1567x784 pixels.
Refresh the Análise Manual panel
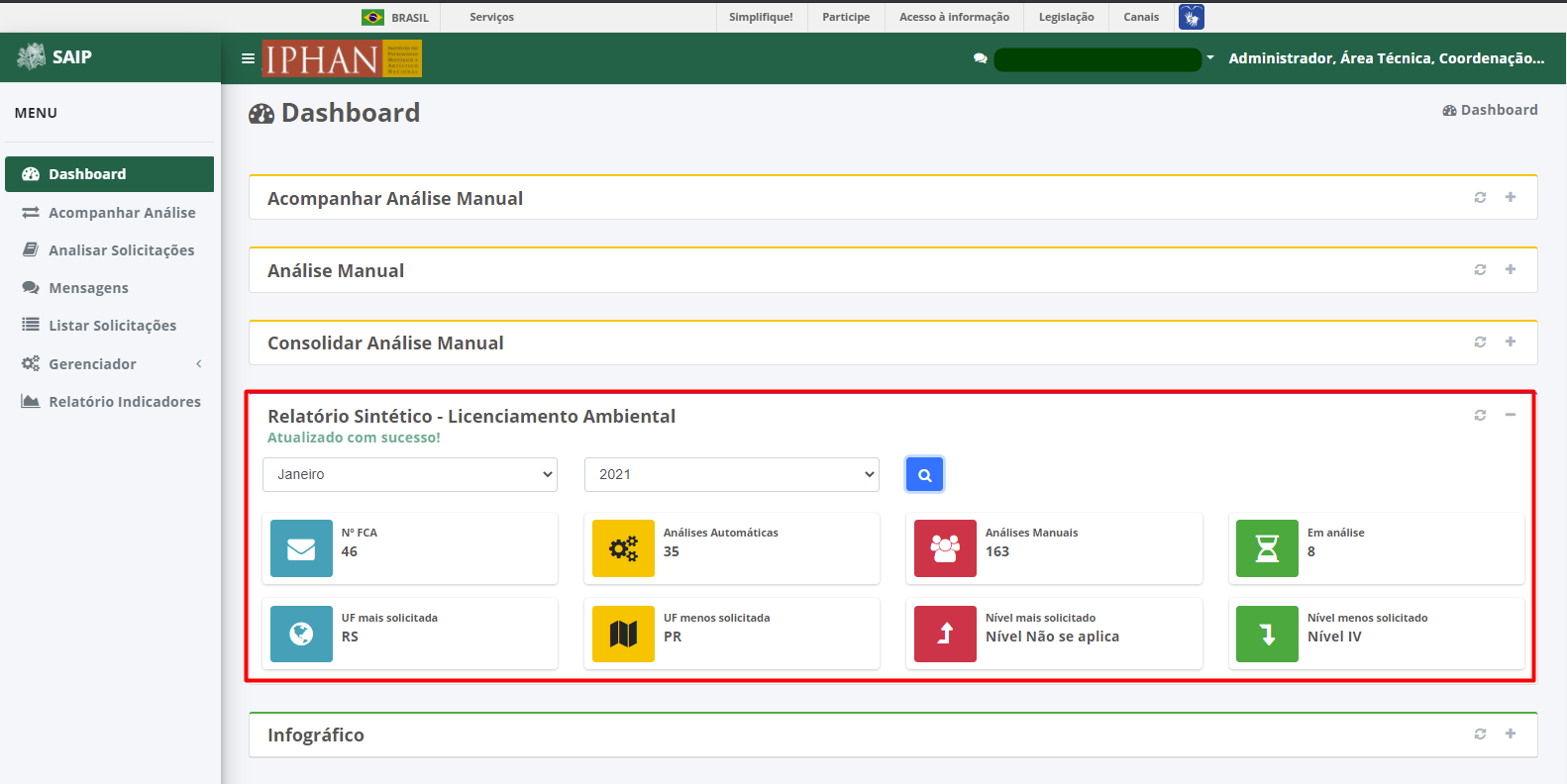[1480, 269]
